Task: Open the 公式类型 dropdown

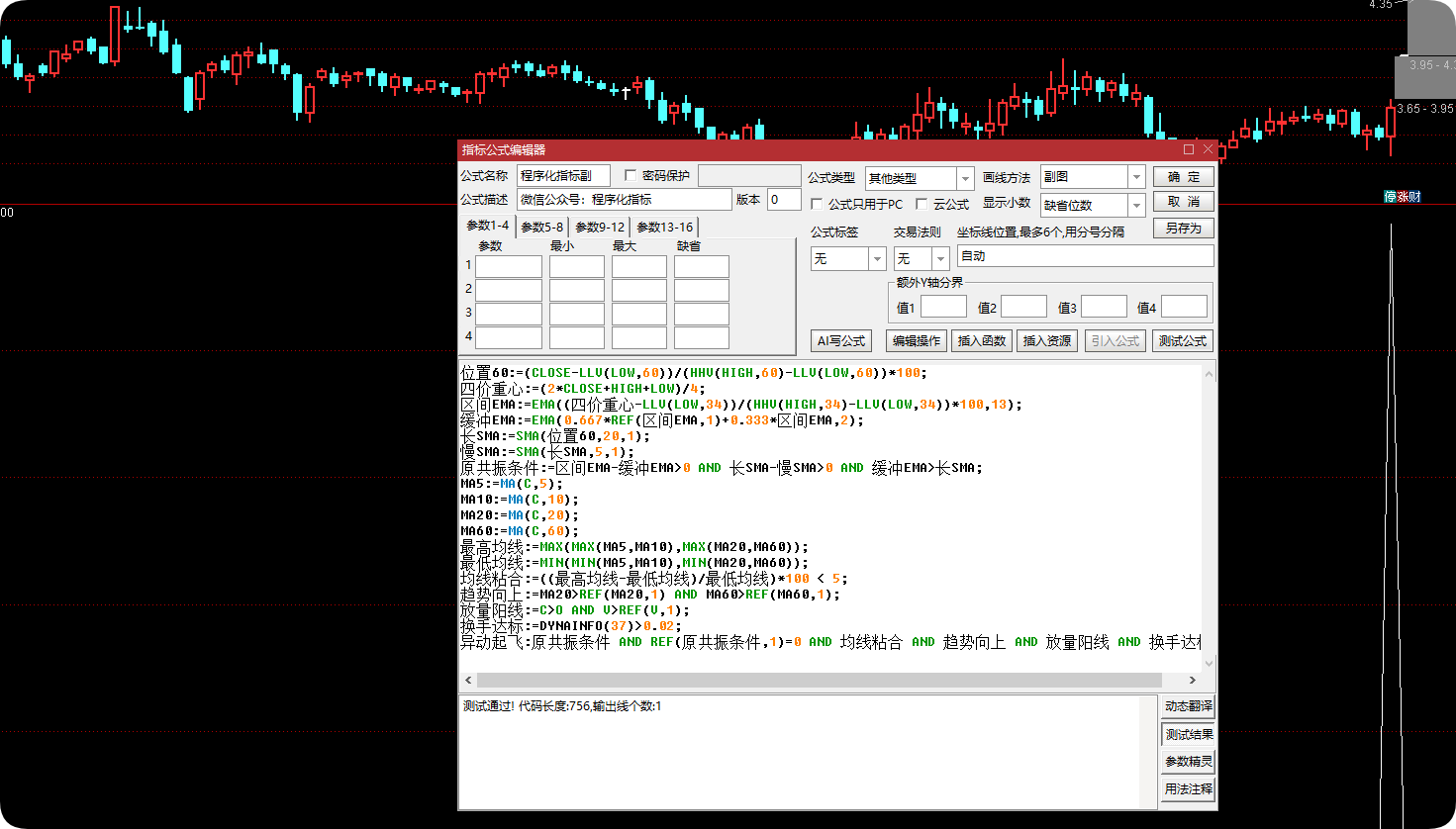Action: 965,178
